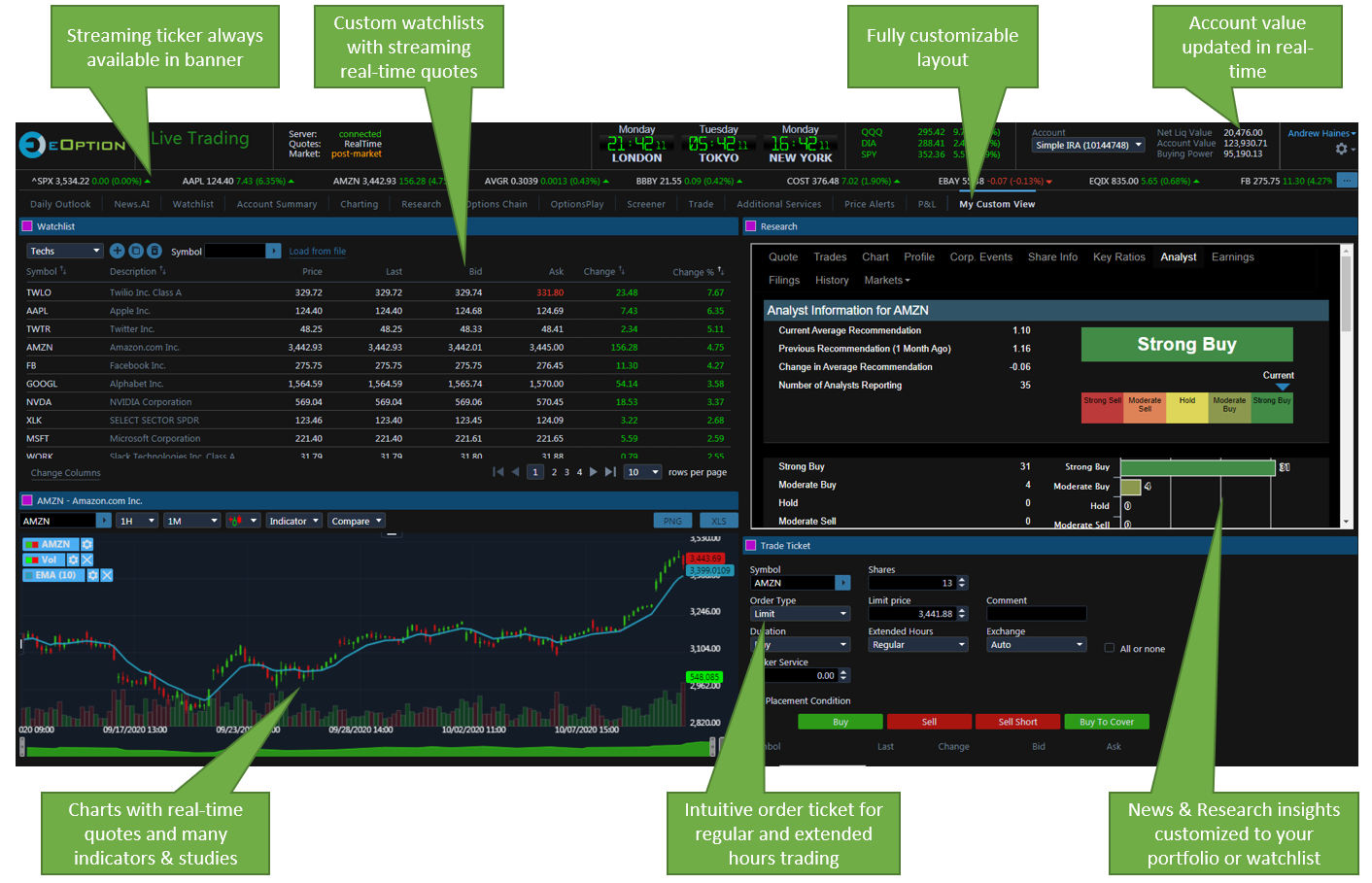Click chart range slider right handle
Screen dimensions: 1372x883
[x=712, y=746]
